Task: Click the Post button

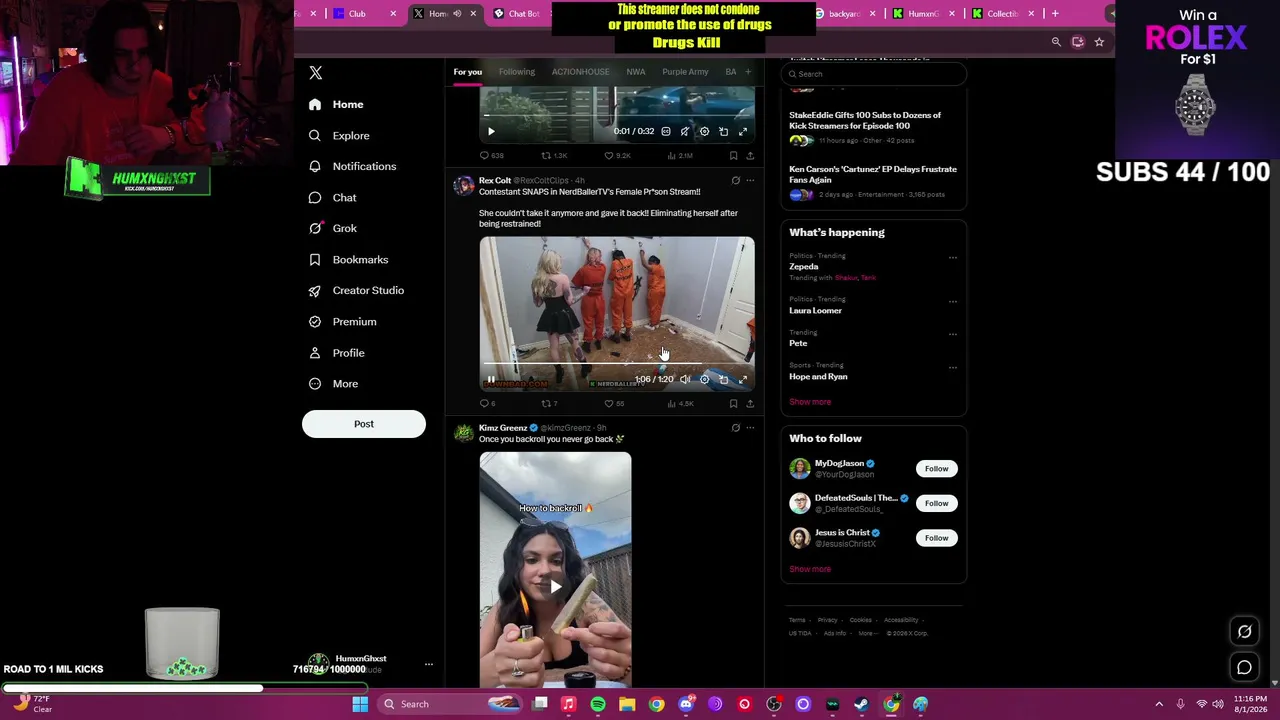Action: point(364,424)
